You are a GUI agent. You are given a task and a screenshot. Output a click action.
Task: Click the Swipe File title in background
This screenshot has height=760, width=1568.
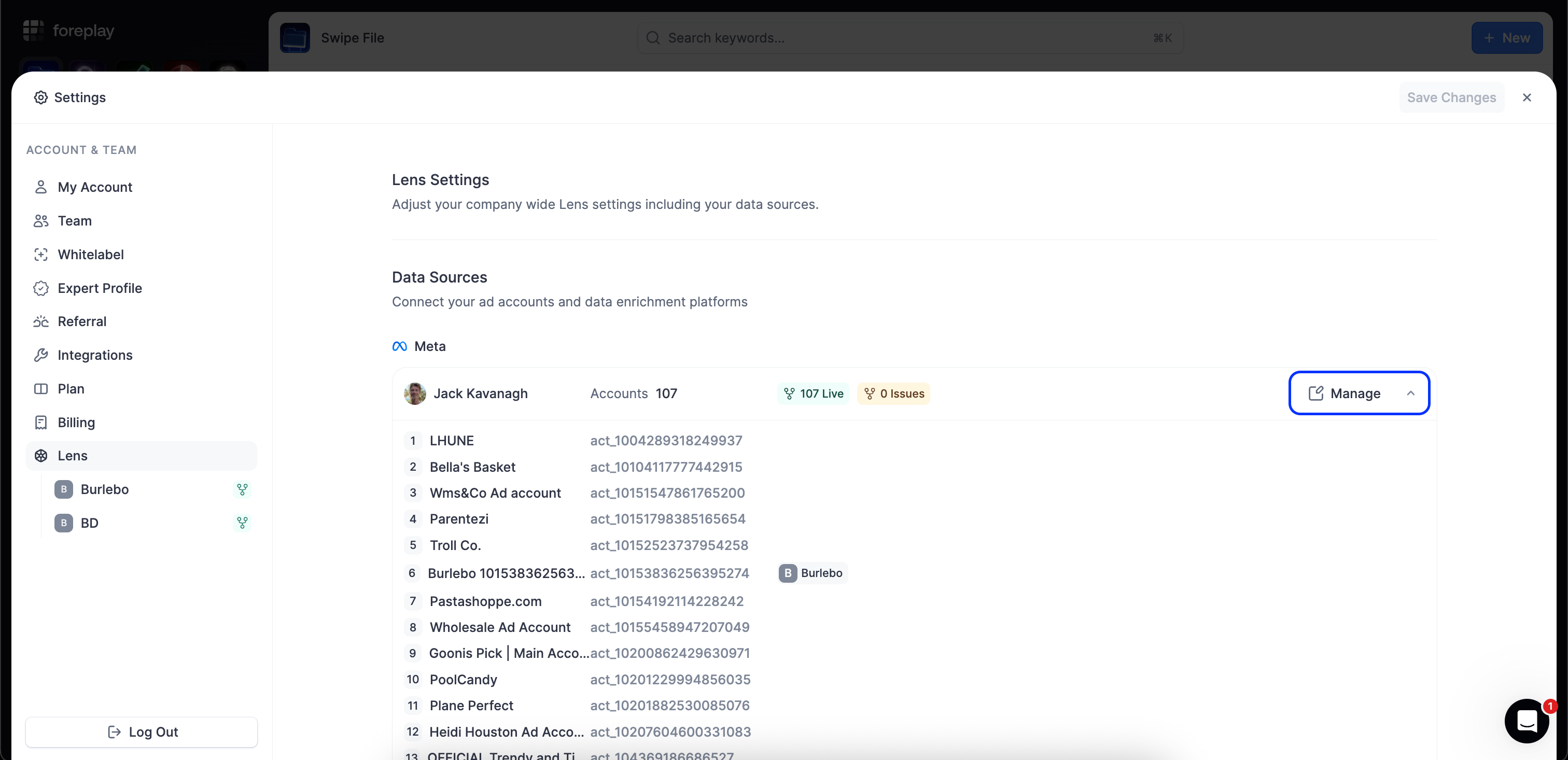click(x=353, y=38)
